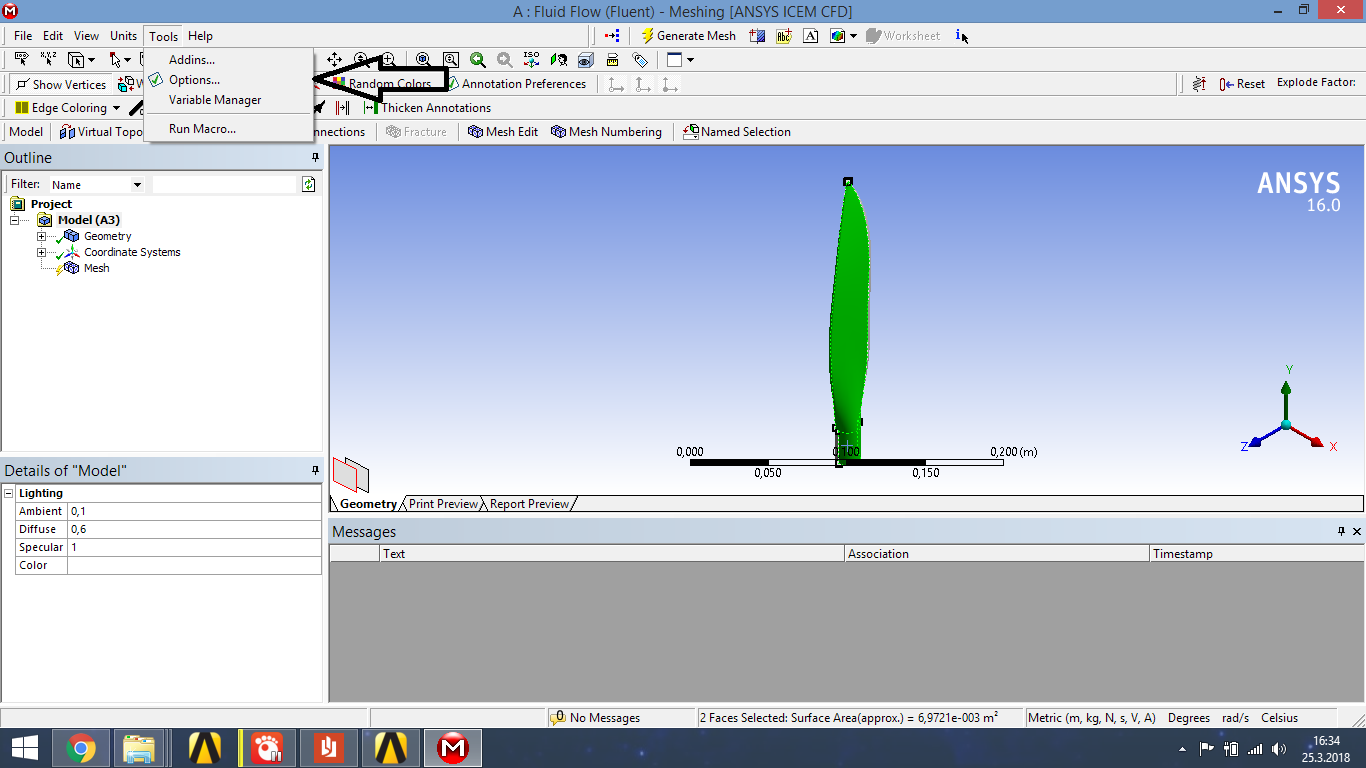Click the Reset explode button
The width and height of the screenshot is (1366, 768).
[x=1242, y=84]
